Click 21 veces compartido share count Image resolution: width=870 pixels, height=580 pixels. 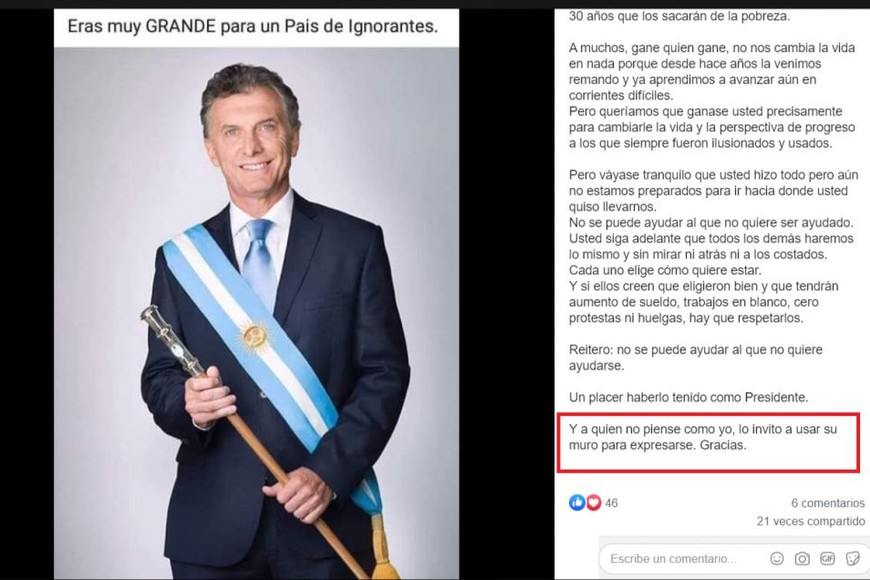pos(810,521)
